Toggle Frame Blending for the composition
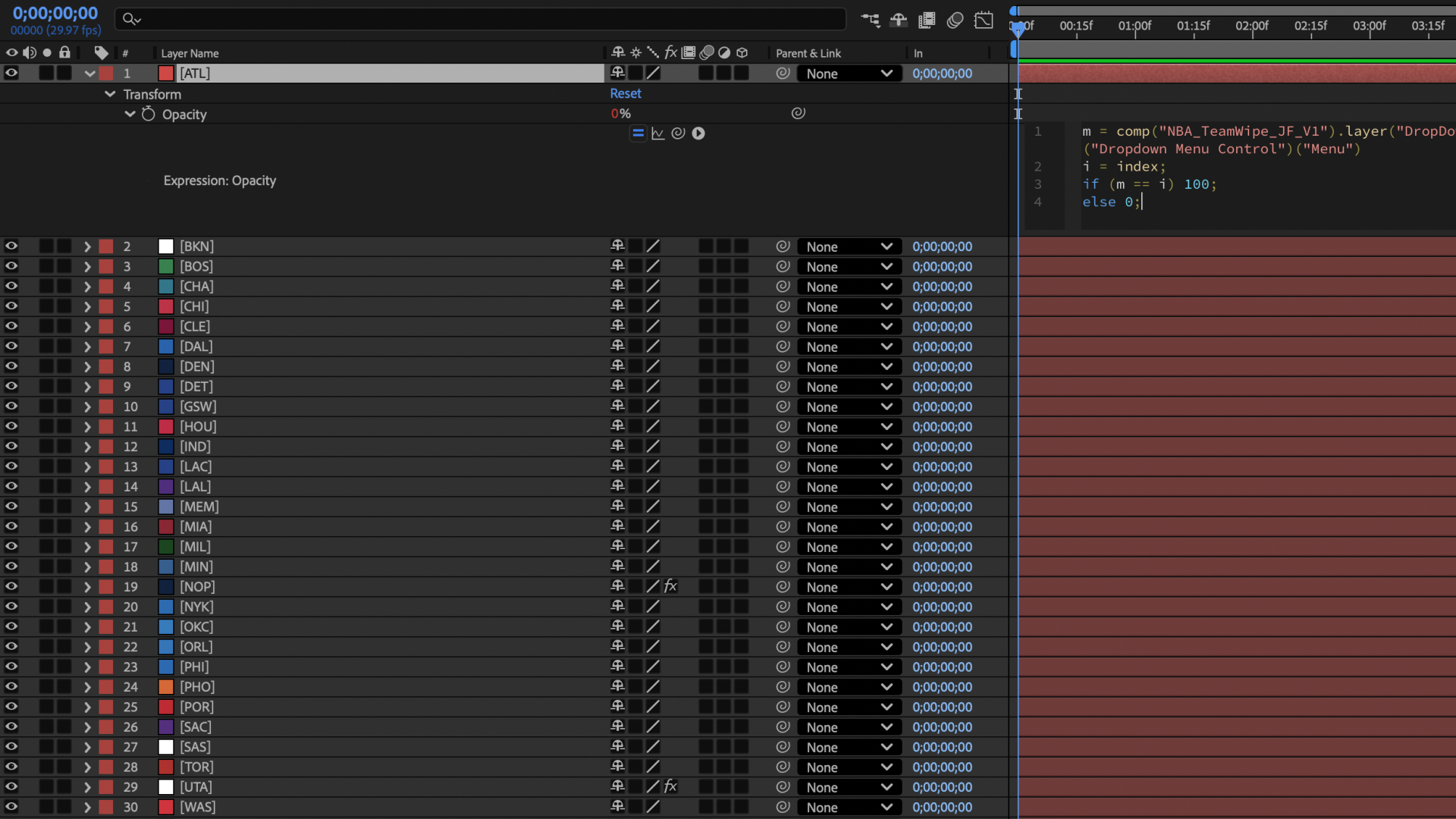The image size is (1456, 819). click(927, 20)
